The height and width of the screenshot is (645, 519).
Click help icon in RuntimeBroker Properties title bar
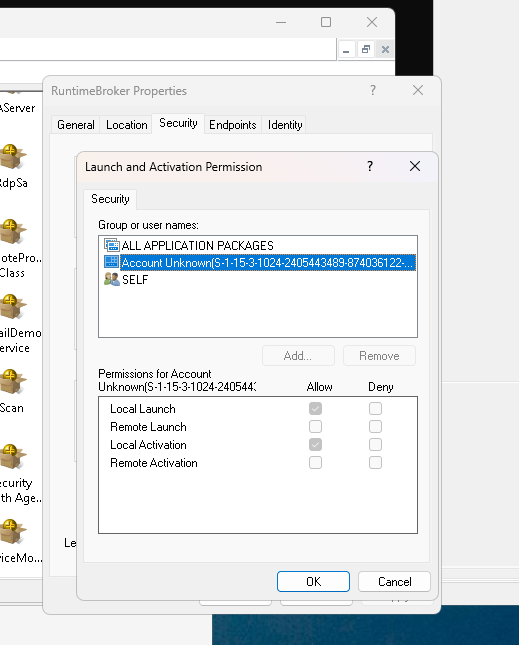[x=373, y=90]
